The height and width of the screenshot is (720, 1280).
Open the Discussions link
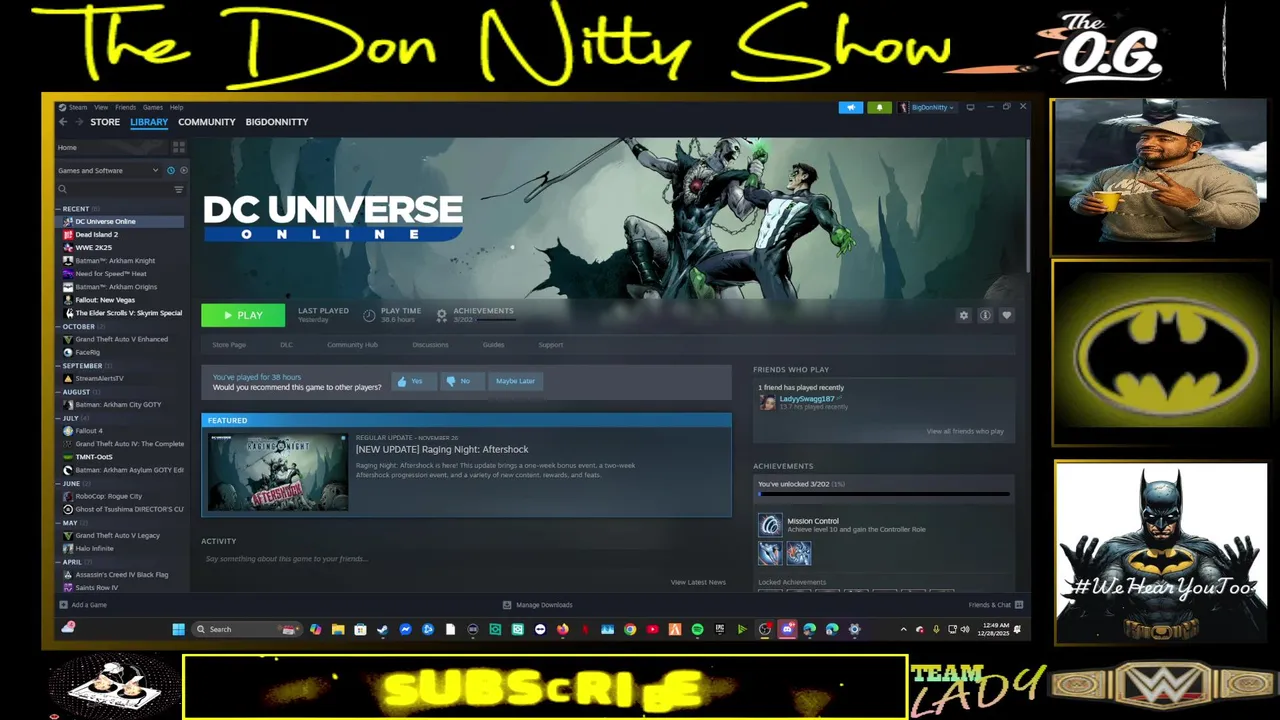430,345
